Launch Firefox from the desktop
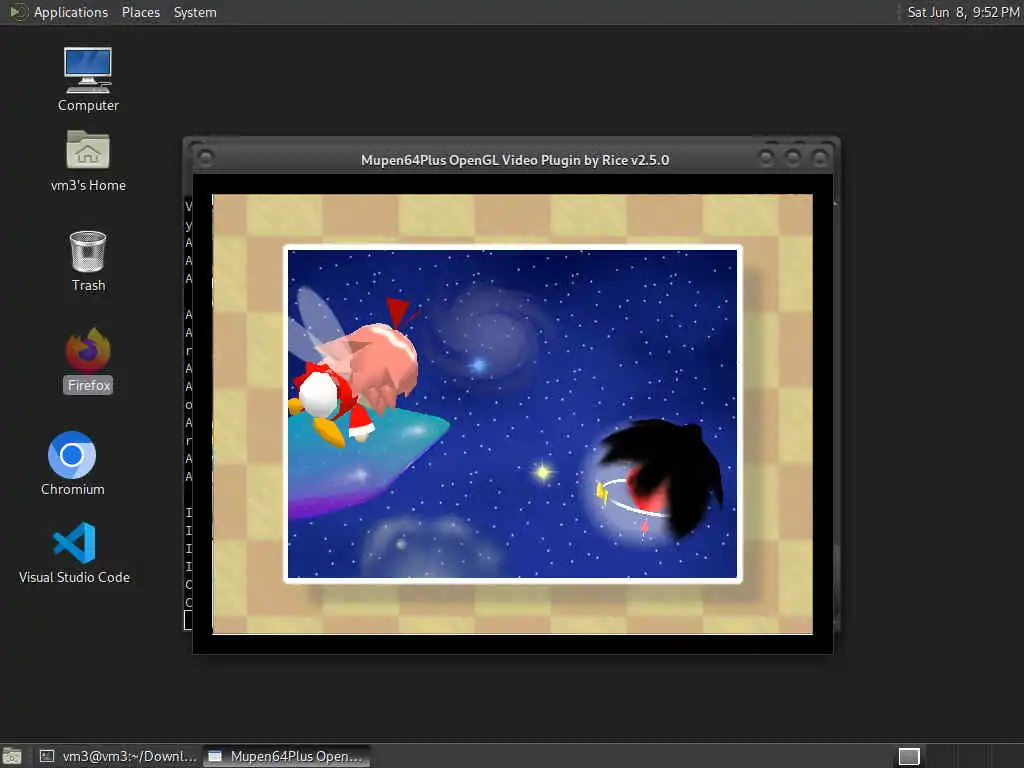This screenshot has width=1024, height=768. pyautogui.click(x=88, y=360)
